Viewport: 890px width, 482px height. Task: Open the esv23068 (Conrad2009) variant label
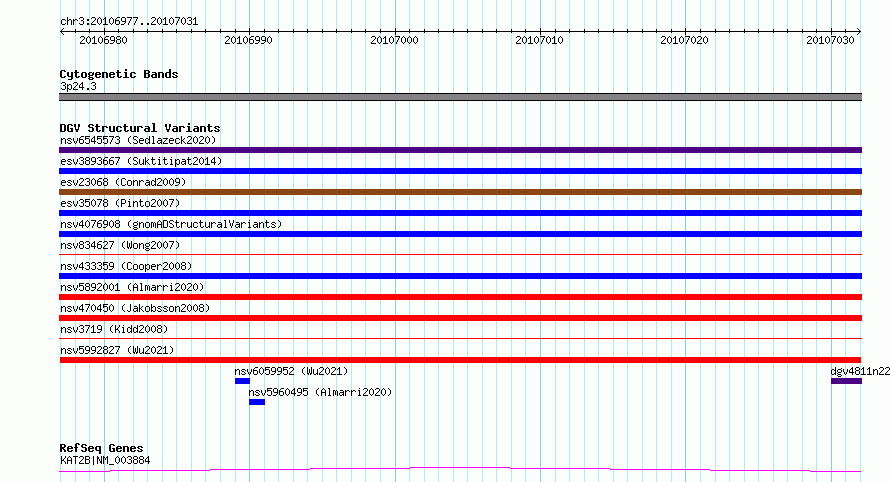[123, 182]
